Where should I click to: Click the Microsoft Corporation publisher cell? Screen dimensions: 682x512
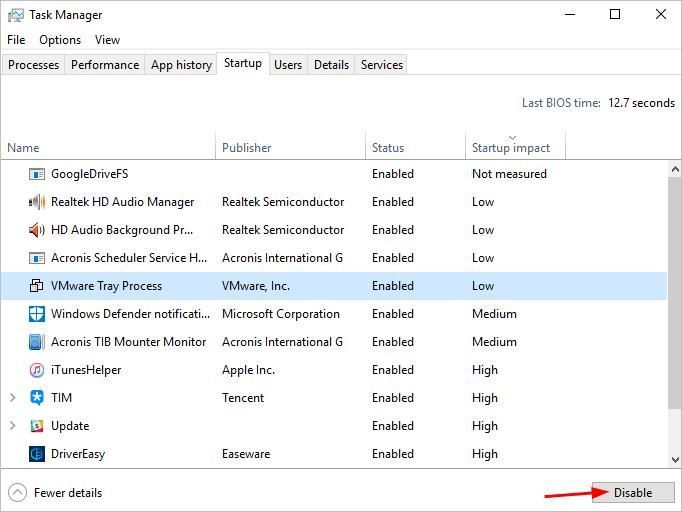click(x=281, y=314)
